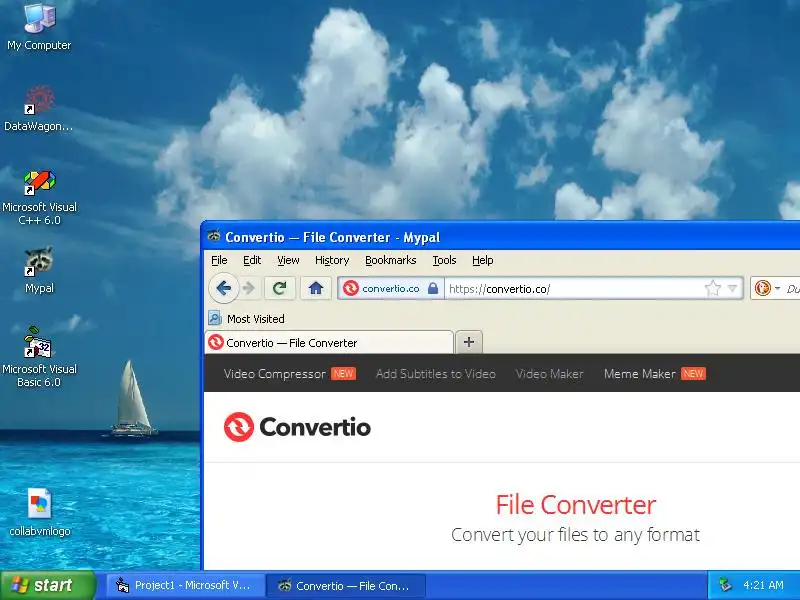Open Add Subtitles to Video link
Image resolution: width=800 pixels, height=600 pixels.
[436, 374]
